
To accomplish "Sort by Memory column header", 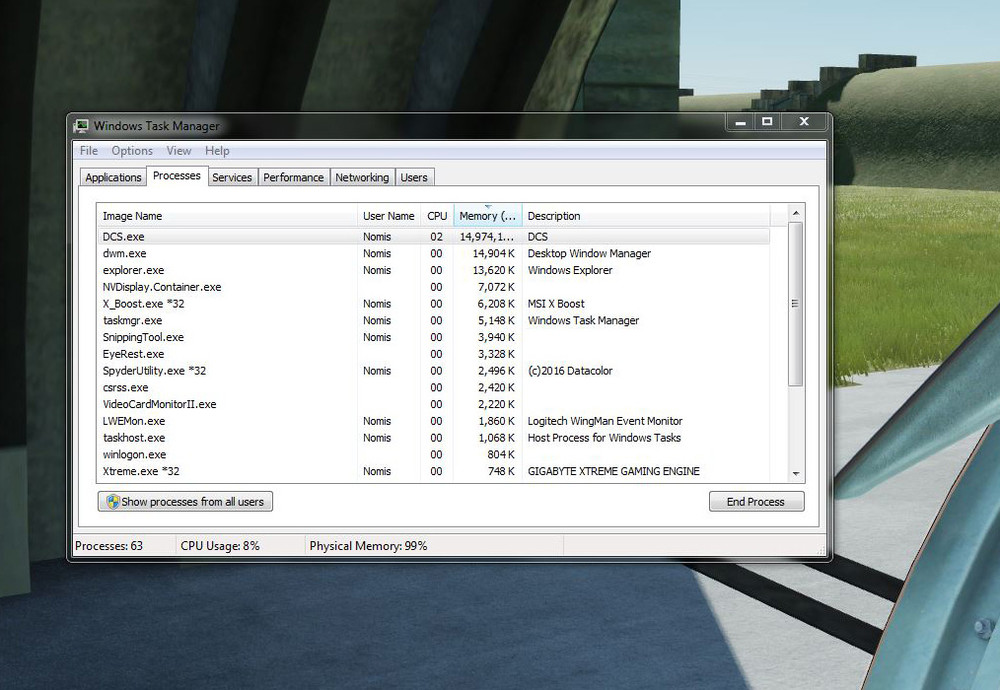I will (x=487, y=216).
